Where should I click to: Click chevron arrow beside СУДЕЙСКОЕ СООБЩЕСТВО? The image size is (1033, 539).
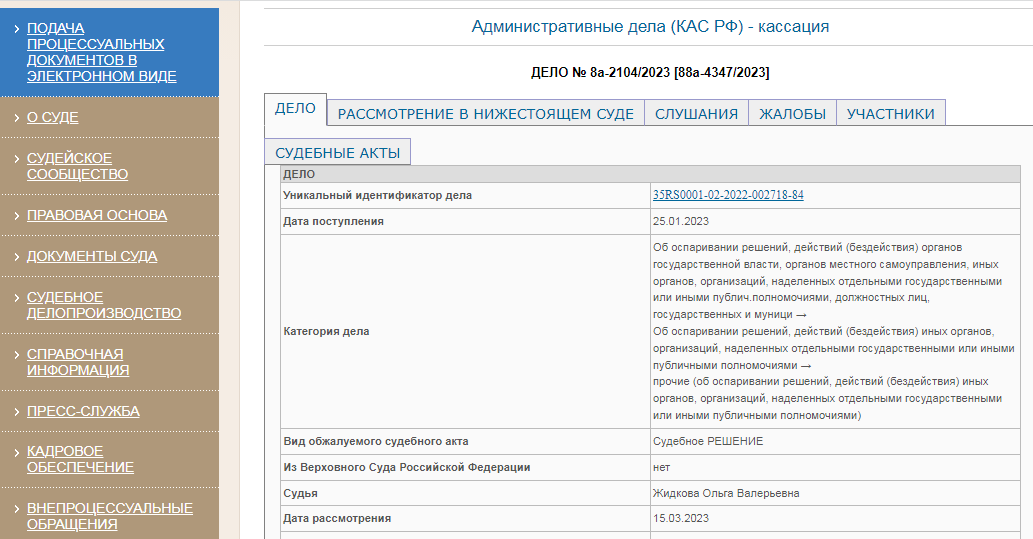[x=17, y=159]
